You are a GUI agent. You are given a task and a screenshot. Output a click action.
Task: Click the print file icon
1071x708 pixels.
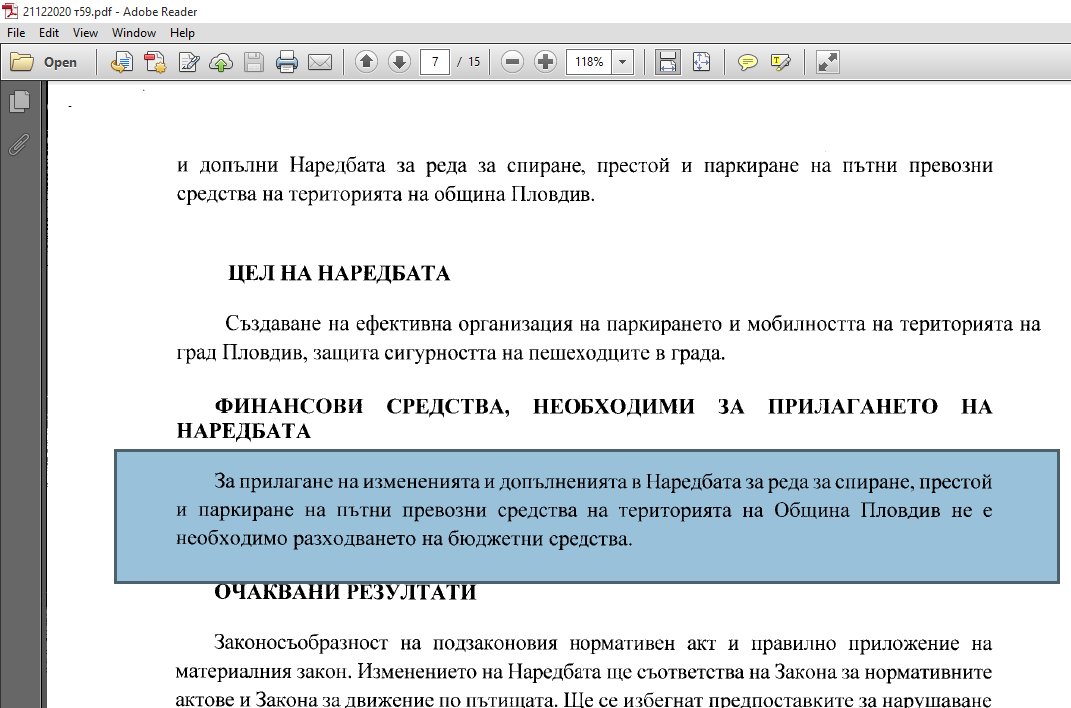coord(287,62)
